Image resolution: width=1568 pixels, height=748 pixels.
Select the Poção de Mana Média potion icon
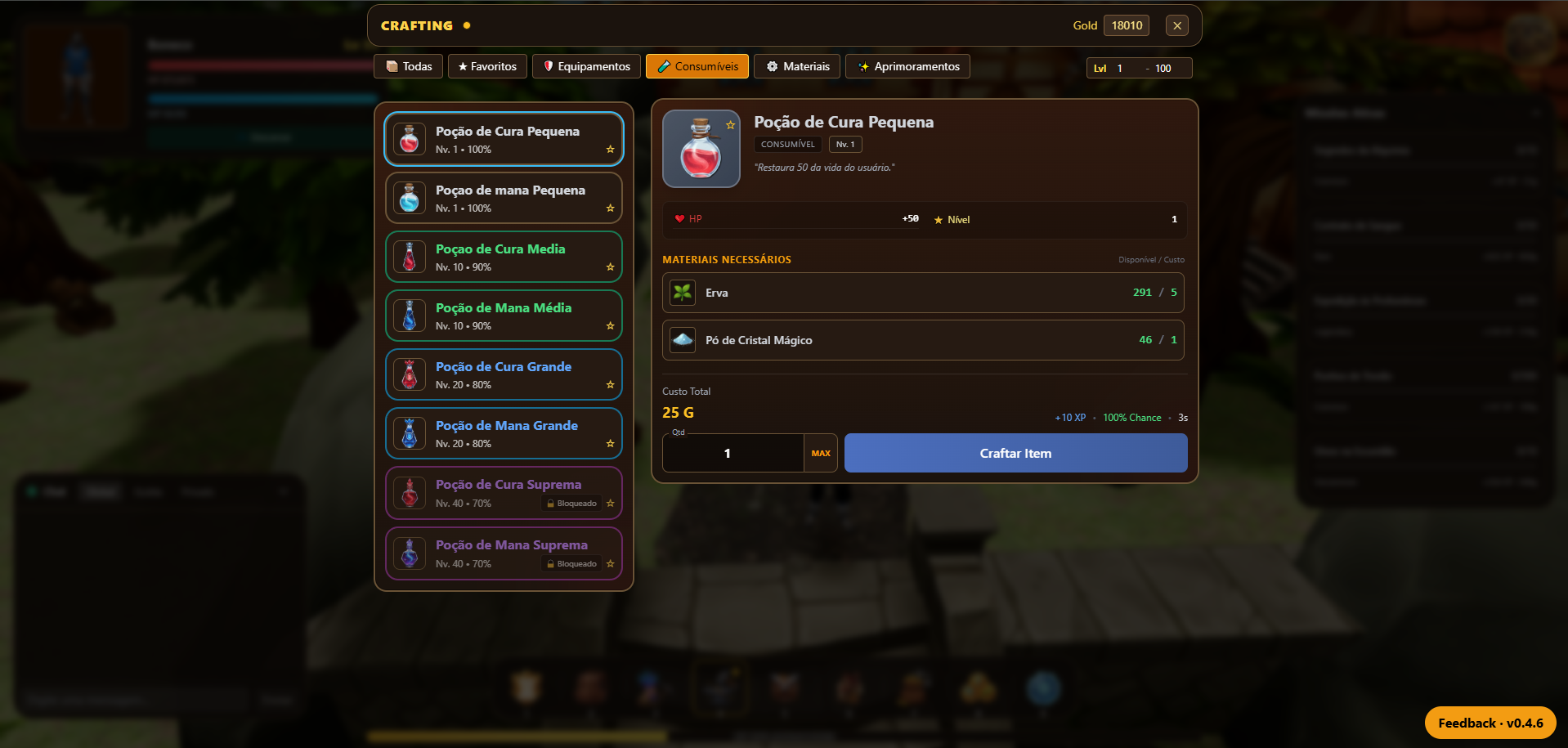410,316
